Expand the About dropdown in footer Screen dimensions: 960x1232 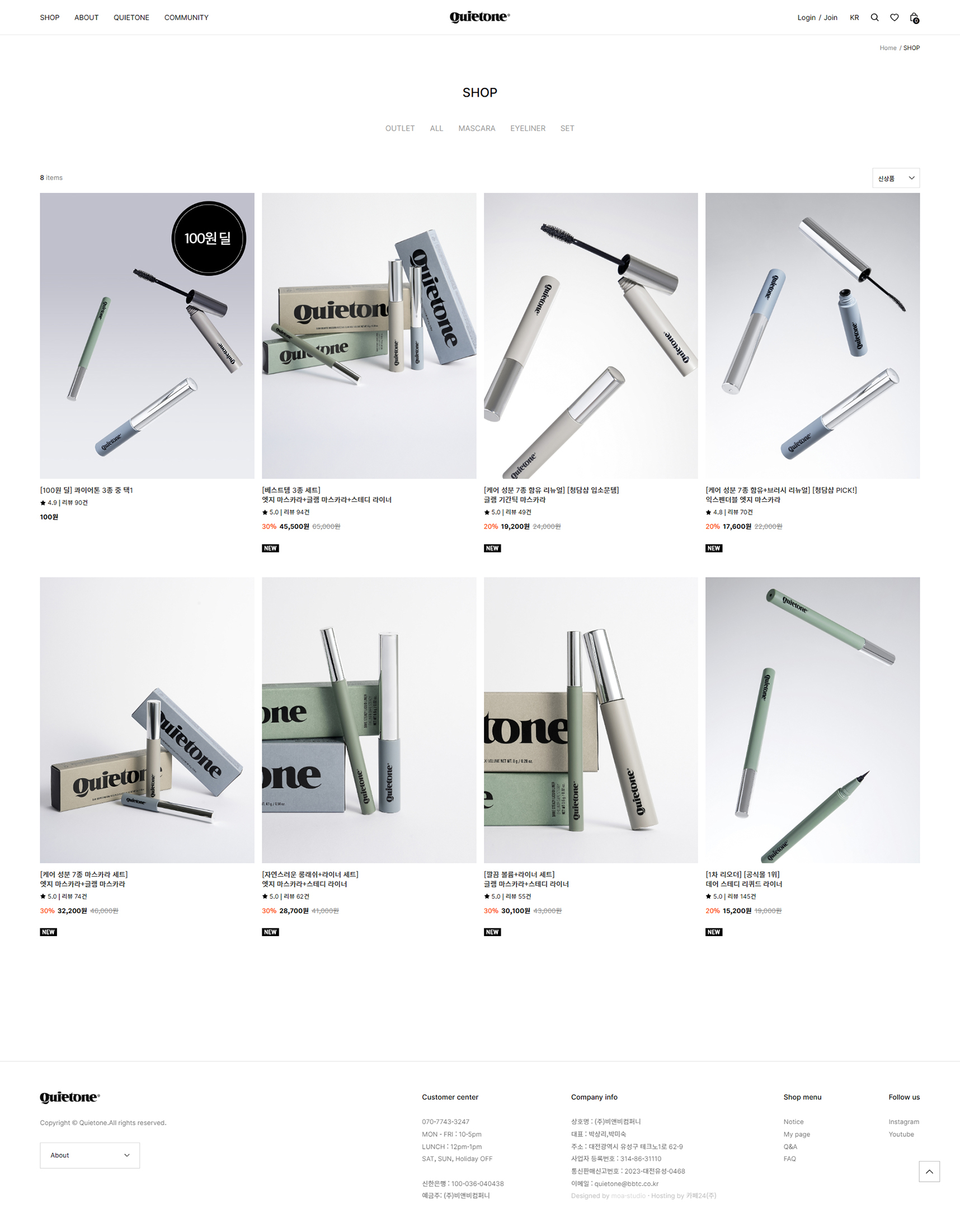point(90,1155)
